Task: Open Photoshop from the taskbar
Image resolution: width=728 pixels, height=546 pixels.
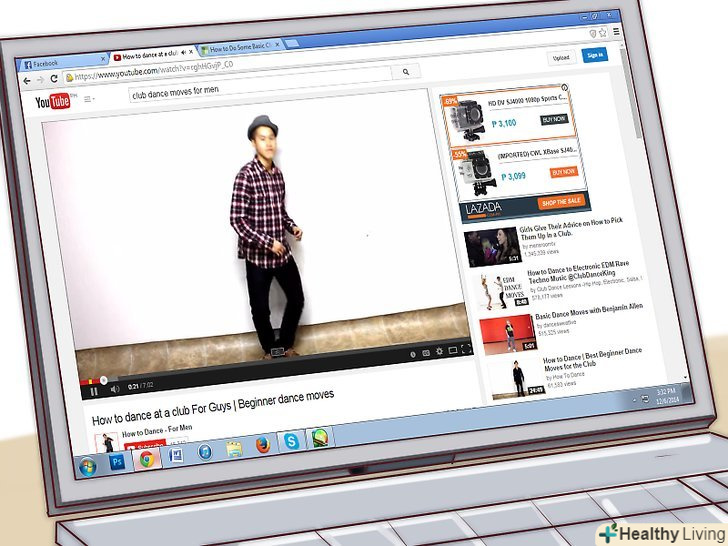Action: 117,462
